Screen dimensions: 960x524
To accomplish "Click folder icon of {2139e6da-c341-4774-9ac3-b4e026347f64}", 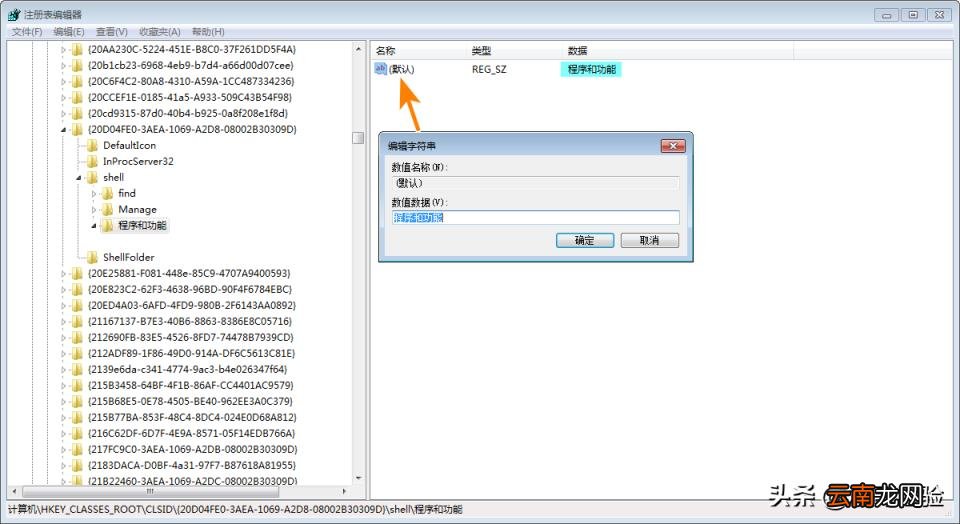I will tap(77, 369).
